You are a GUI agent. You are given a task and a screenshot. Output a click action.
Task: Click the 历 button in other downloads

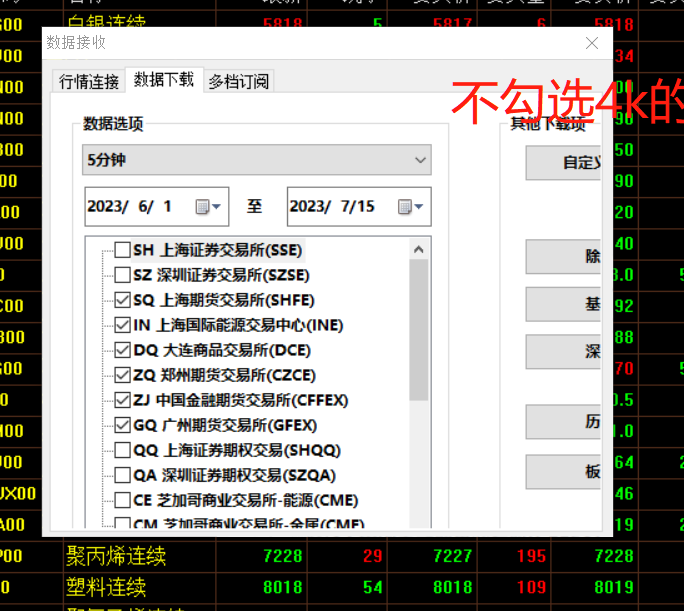click(563, 422)
